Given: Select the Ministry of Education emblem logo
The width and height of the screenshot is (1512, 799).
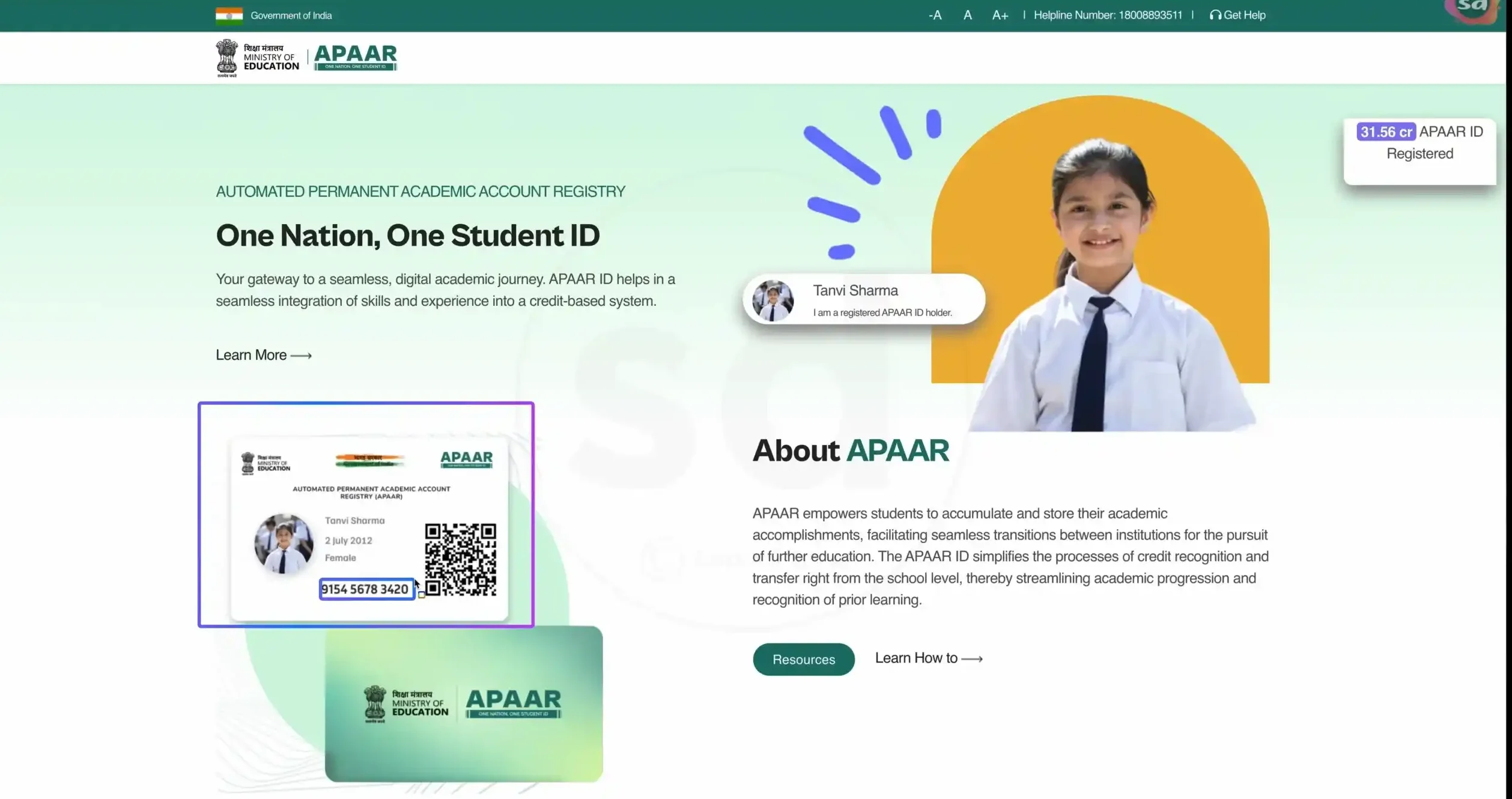Looking at the screenshot, I should click(x=226, y=57).
